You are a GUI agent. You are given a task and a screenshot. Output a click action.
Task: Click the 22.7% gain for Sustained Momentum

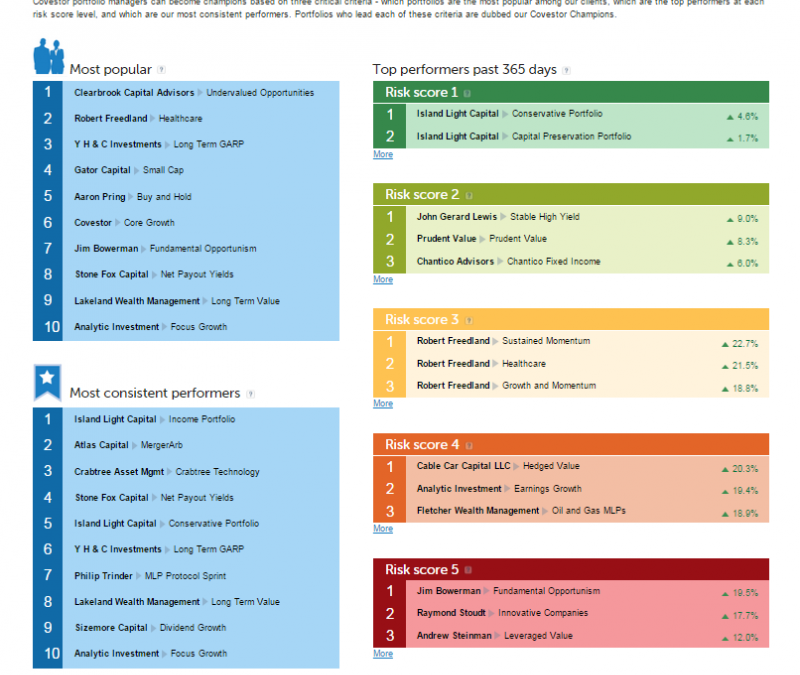(739, 343)
